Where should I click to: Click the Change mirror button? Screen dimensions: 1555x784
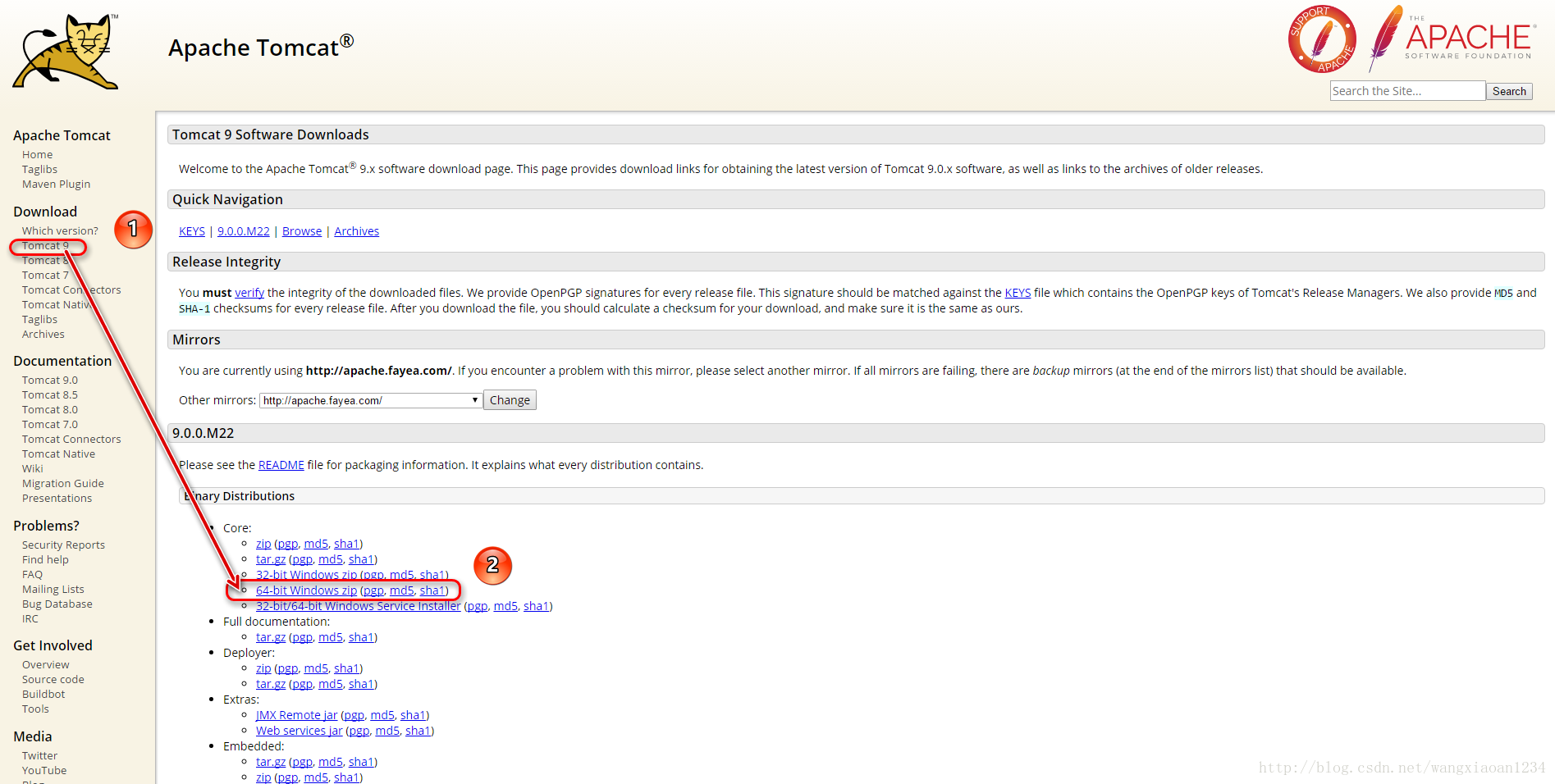coord(510,400)
